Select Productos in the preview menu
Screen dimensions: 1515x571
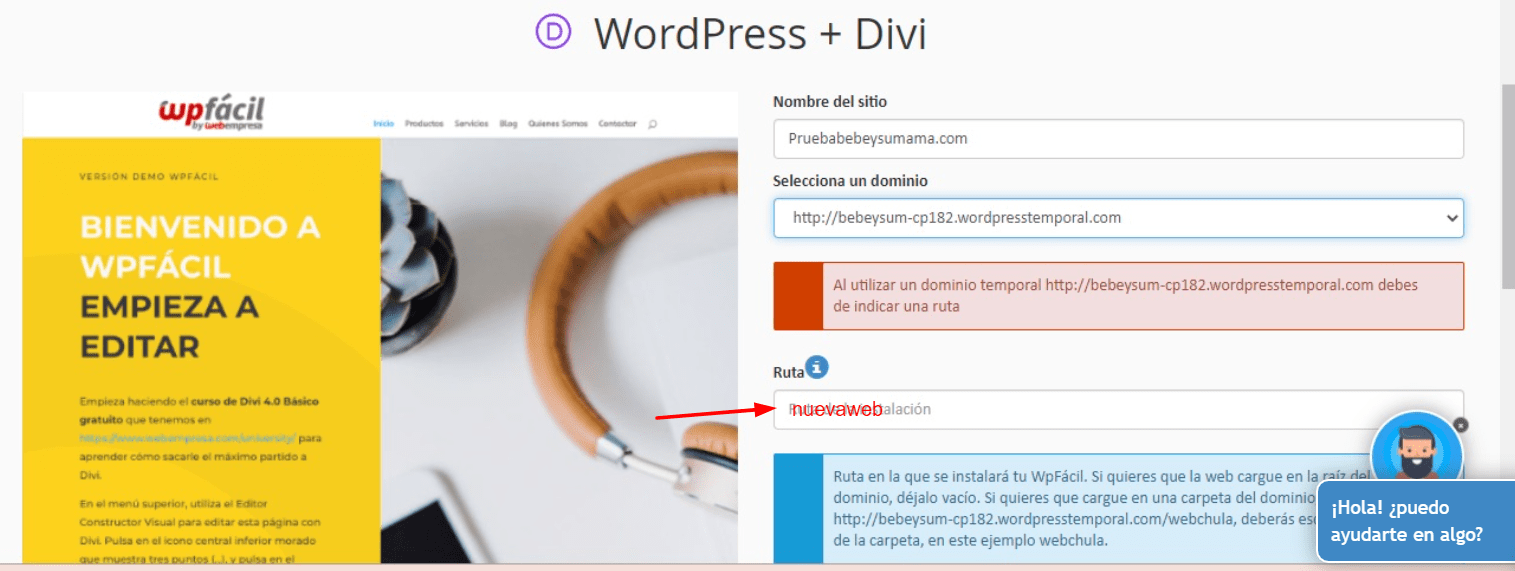click(424, 124)
